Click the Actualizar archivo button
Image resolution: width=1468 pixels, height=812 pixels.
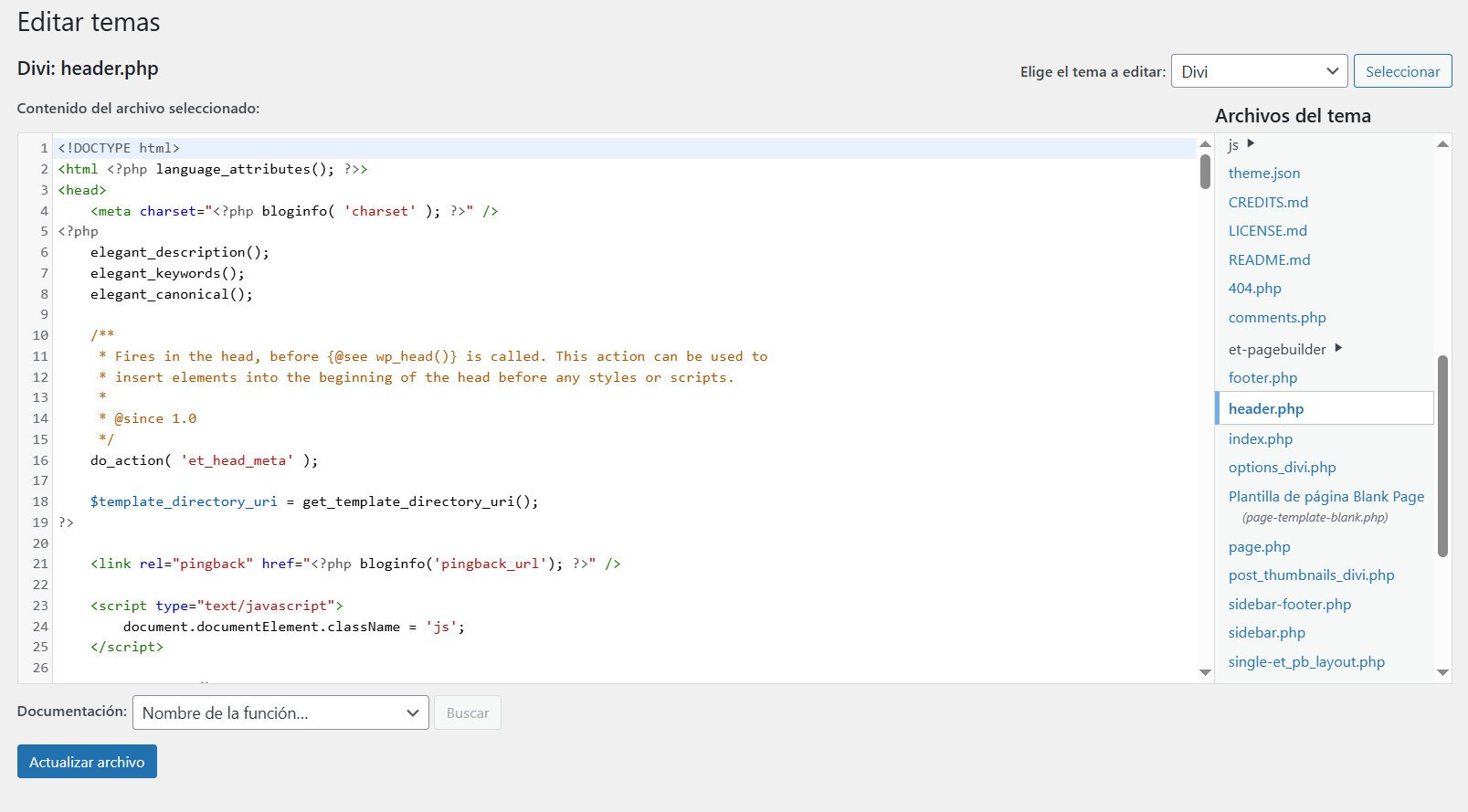(x=87, y=762)
